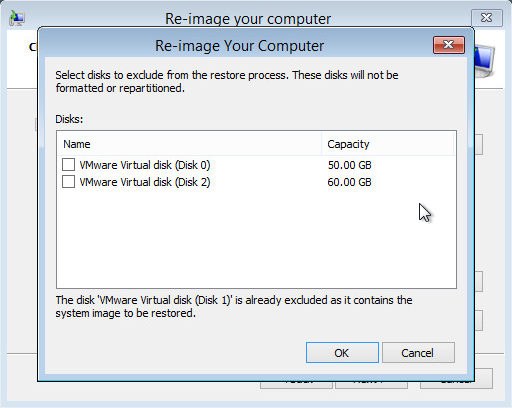This screenshot has width=512, height=408.
Task: Click the Re-image Your Computer dialog title bar
Action: 239,46
